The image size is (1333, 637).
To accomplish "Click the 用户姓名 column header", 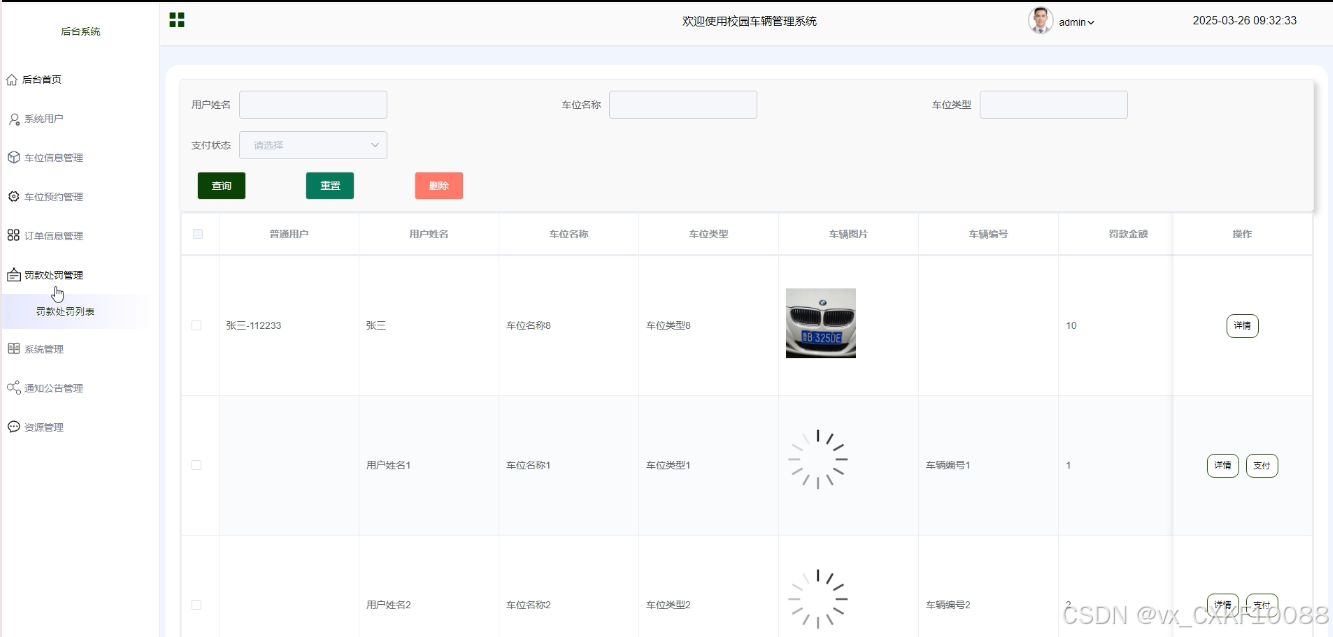I will [429, 234].
